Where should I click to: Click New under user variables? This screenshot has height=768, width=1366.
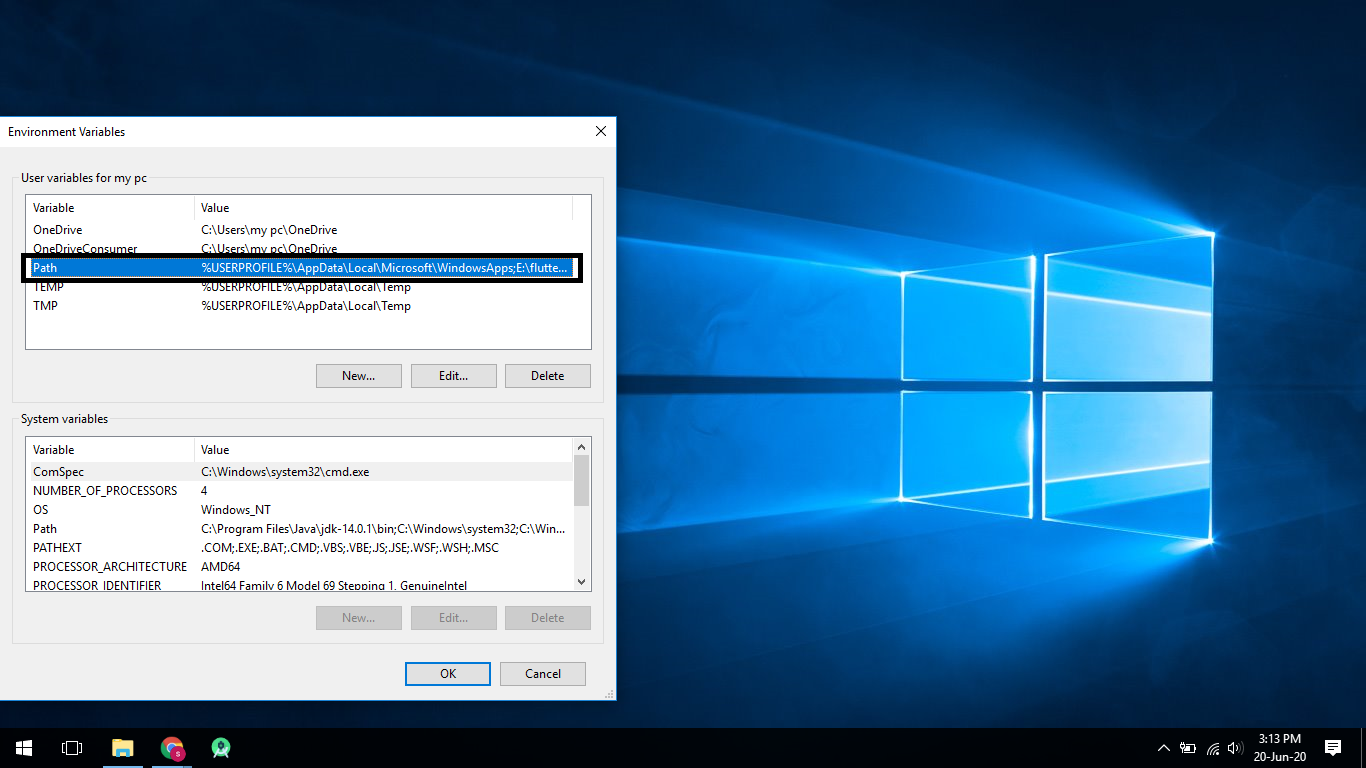(358, 376)
